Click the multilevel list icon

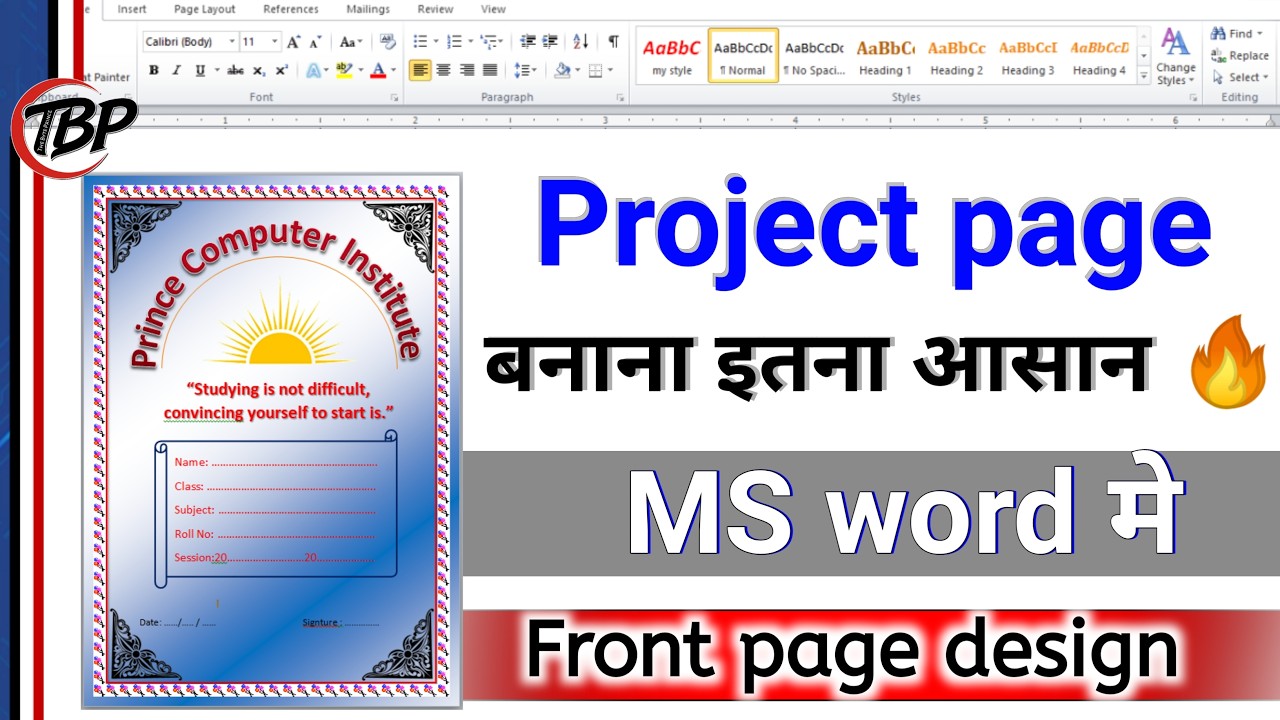(488, 42)
